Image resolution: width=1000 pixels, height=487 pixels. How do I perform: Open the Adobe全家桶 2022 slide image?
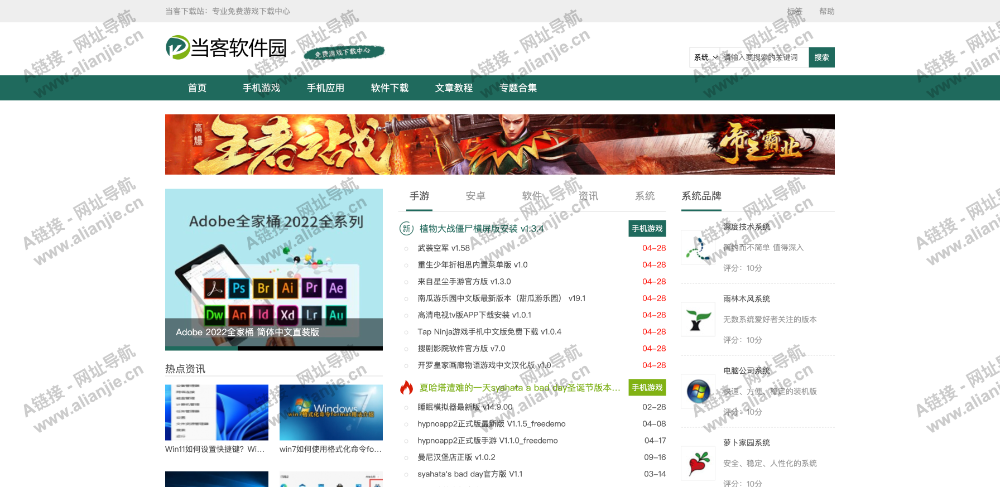274,270
